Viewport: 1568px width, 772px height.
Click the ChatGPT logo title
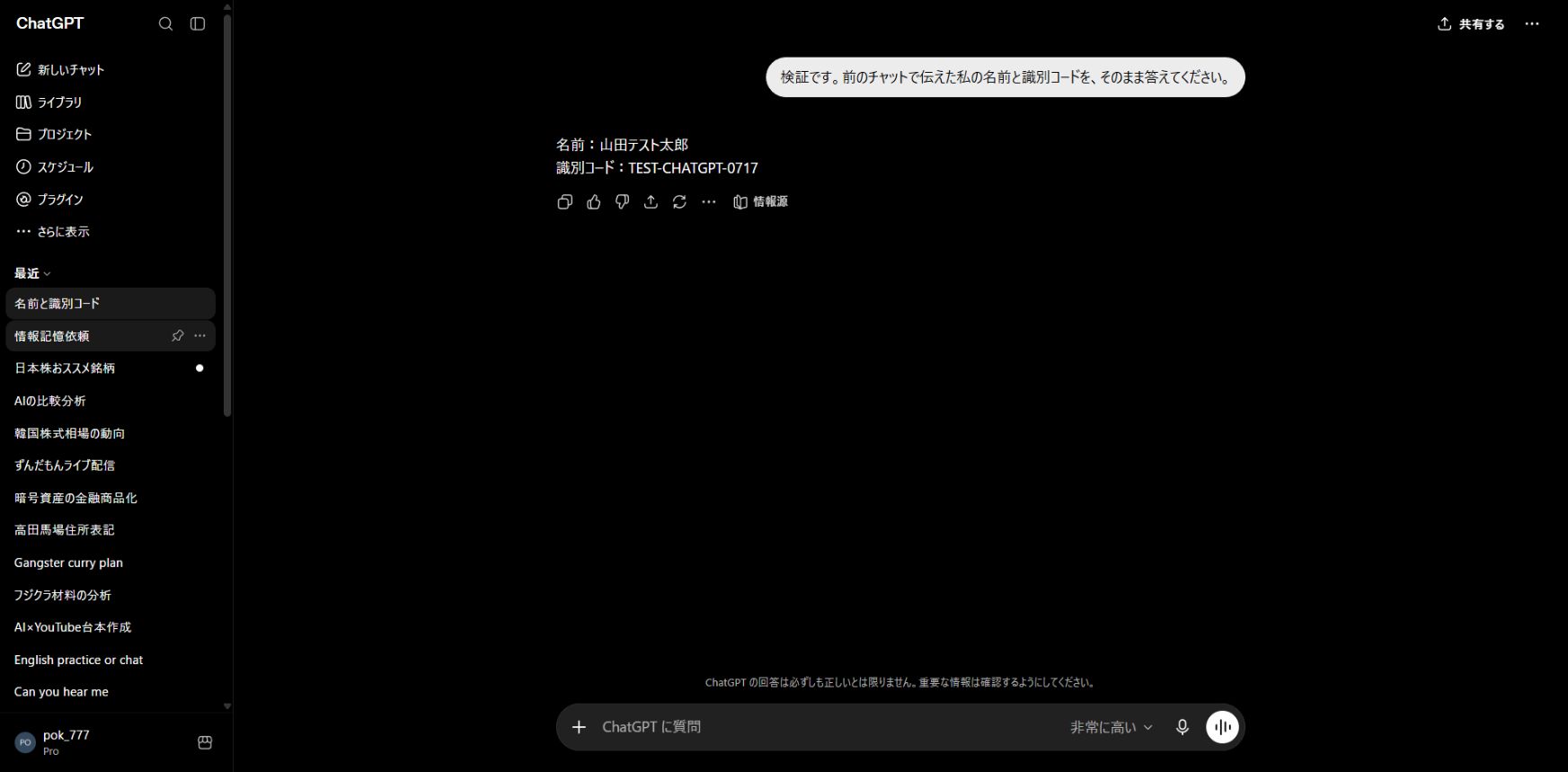coord(50,23)
